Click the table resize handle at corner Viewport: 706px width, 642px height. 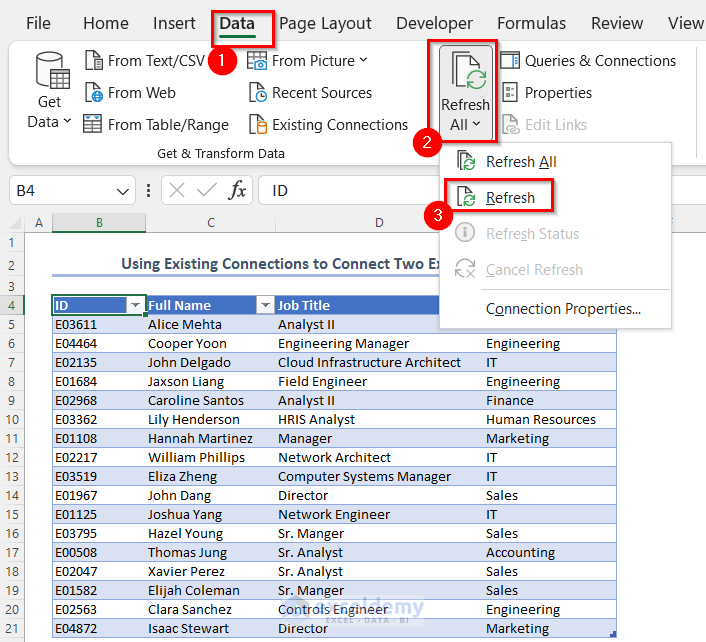pyautogui.click(x=613, y=634)
